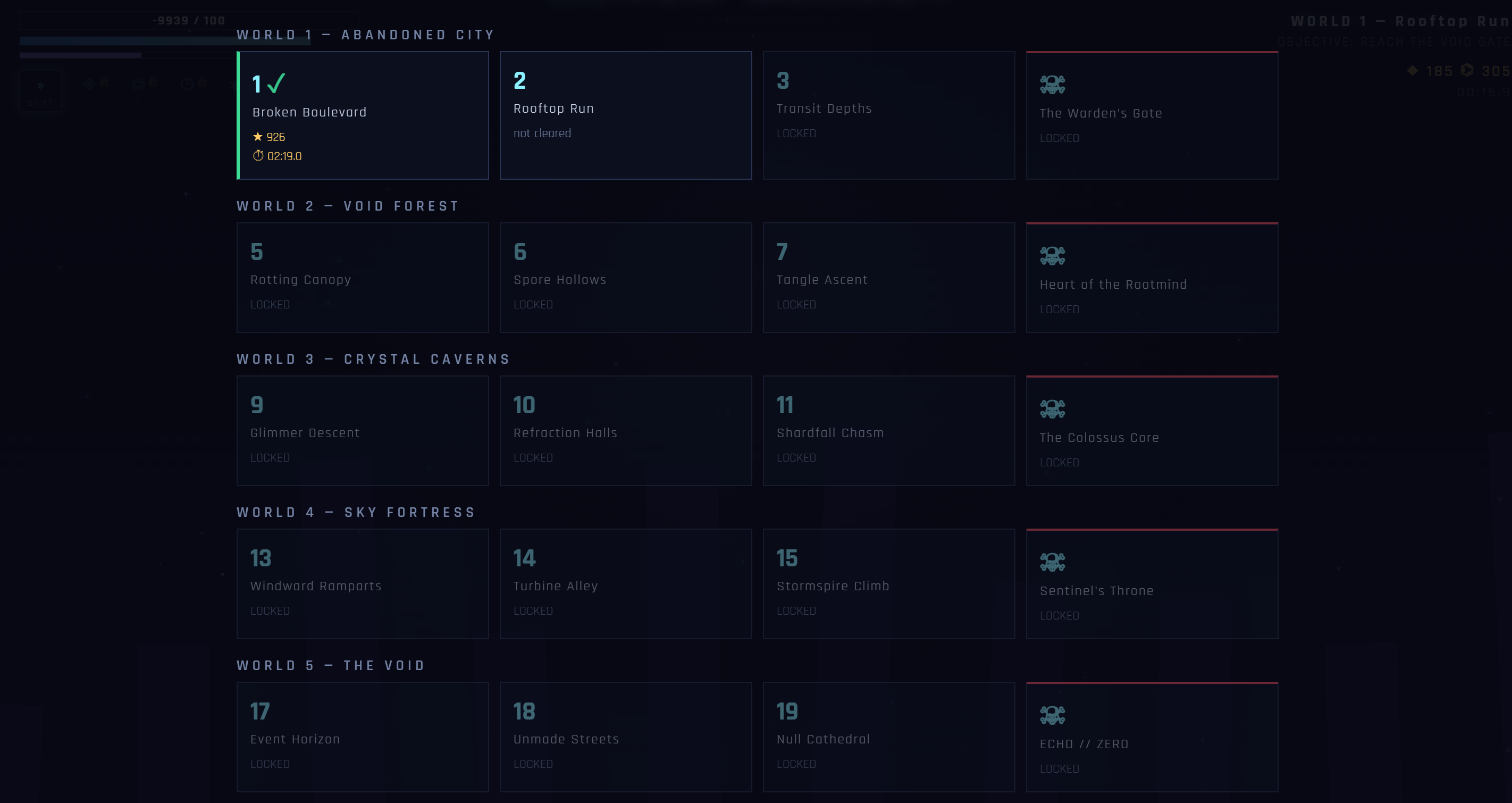The height and width of the screenshot is (803, 1512).
Task: Select the Broken Boulevard level card
Action: (363, 115)
